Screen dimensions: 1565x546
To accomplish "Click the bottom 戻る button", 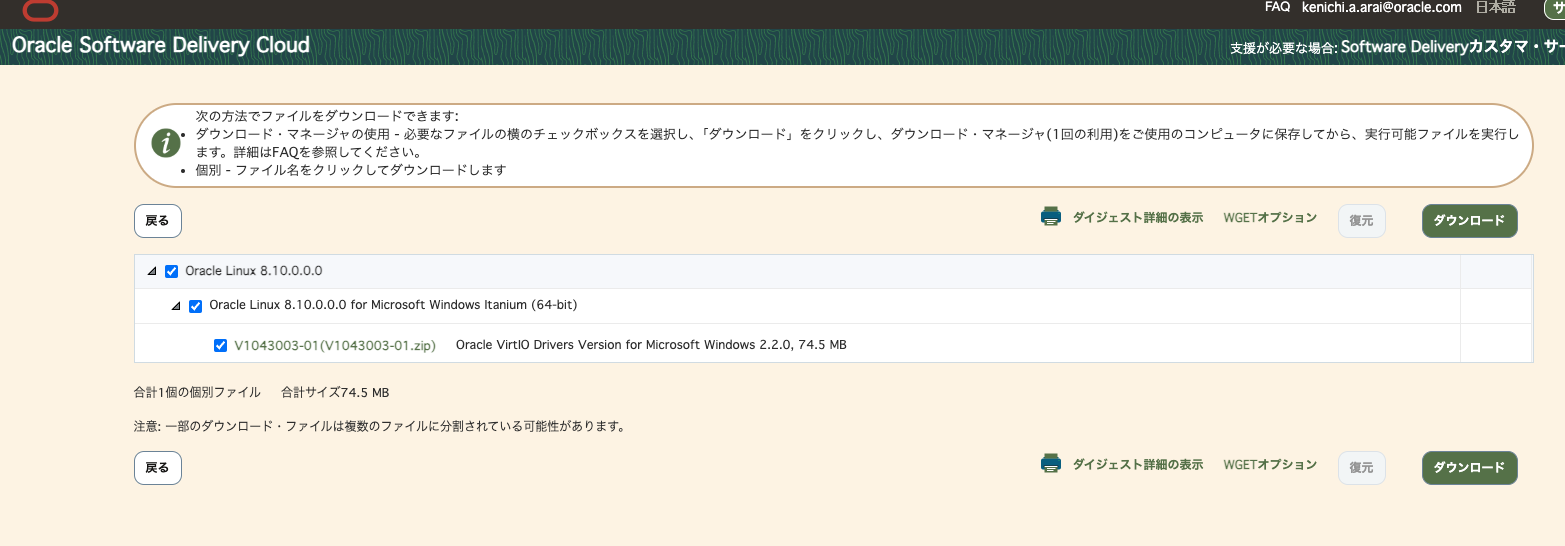I will [158, 467].
